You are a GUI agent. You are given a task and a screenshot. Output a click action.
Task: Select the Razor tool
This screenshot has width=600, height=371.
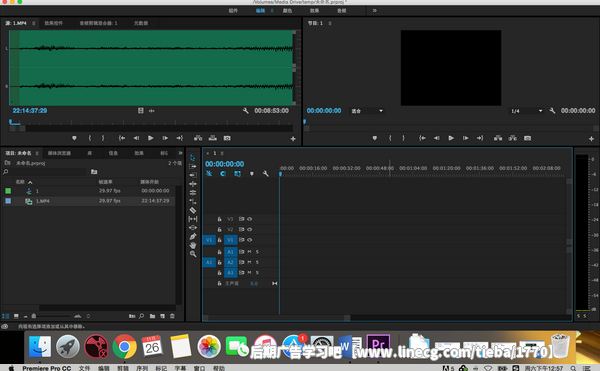coord(193,210)
